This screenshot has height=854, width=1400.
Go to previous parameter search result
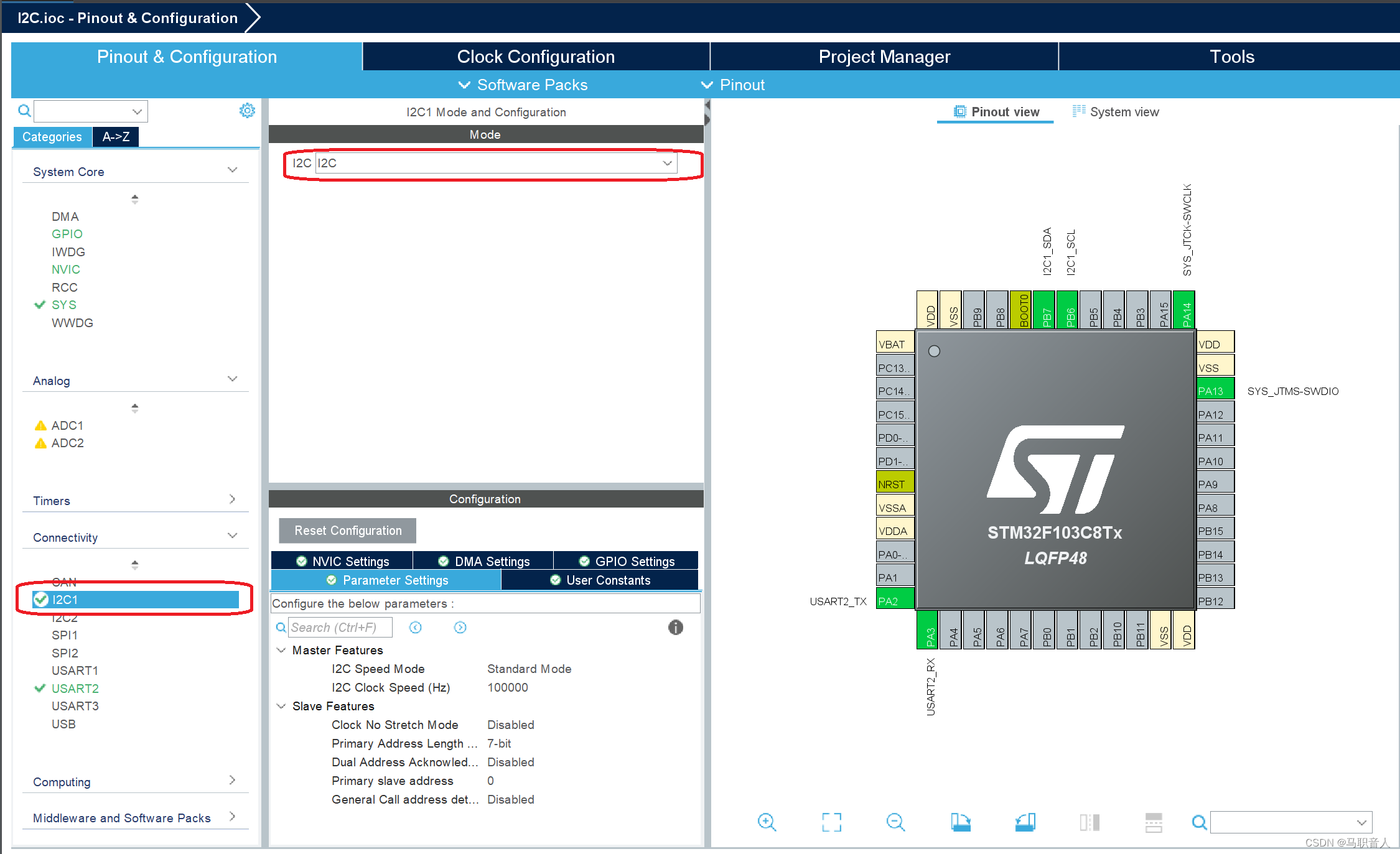tap(415, 627)
